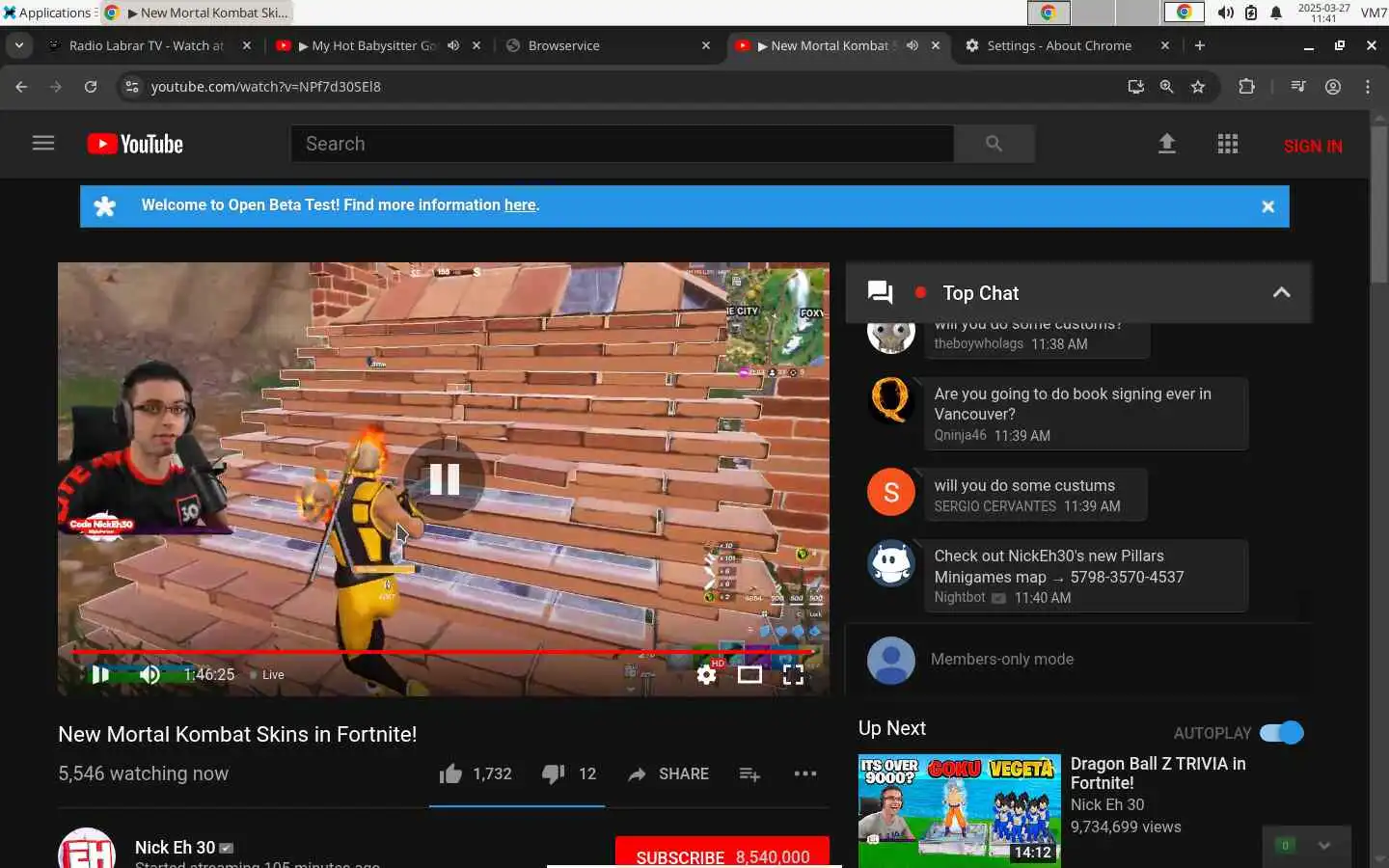Go back in Chrome history

21,87
